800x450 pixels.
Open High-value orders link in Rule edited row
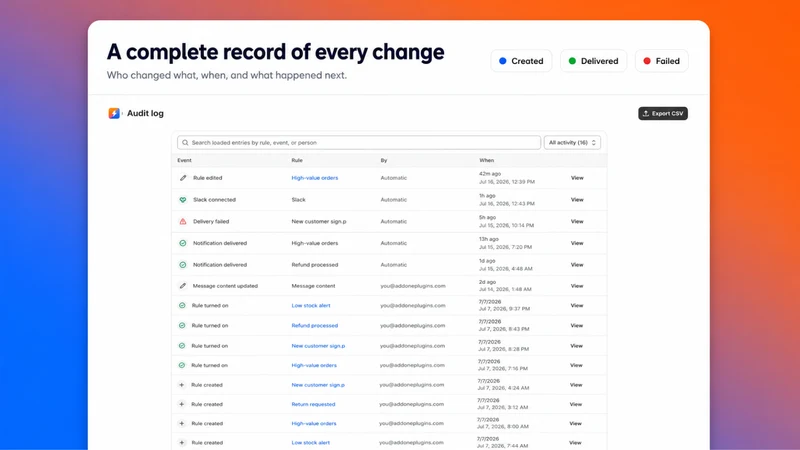point(315,178)
